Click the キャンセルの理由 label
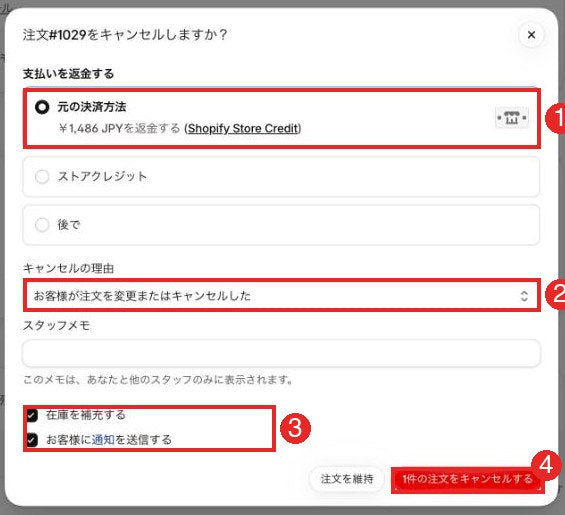The width and height of the screenshot is (565, 515). point(68,268)
